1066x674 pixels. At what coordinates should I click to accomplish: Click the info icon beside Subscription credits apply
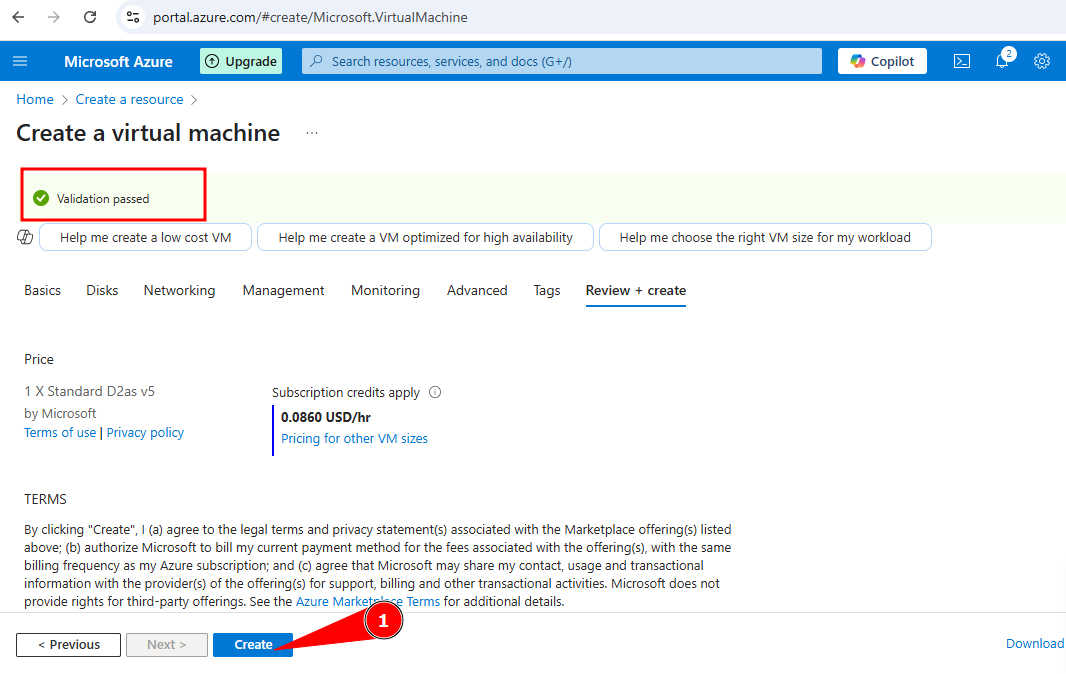[435, 392]
